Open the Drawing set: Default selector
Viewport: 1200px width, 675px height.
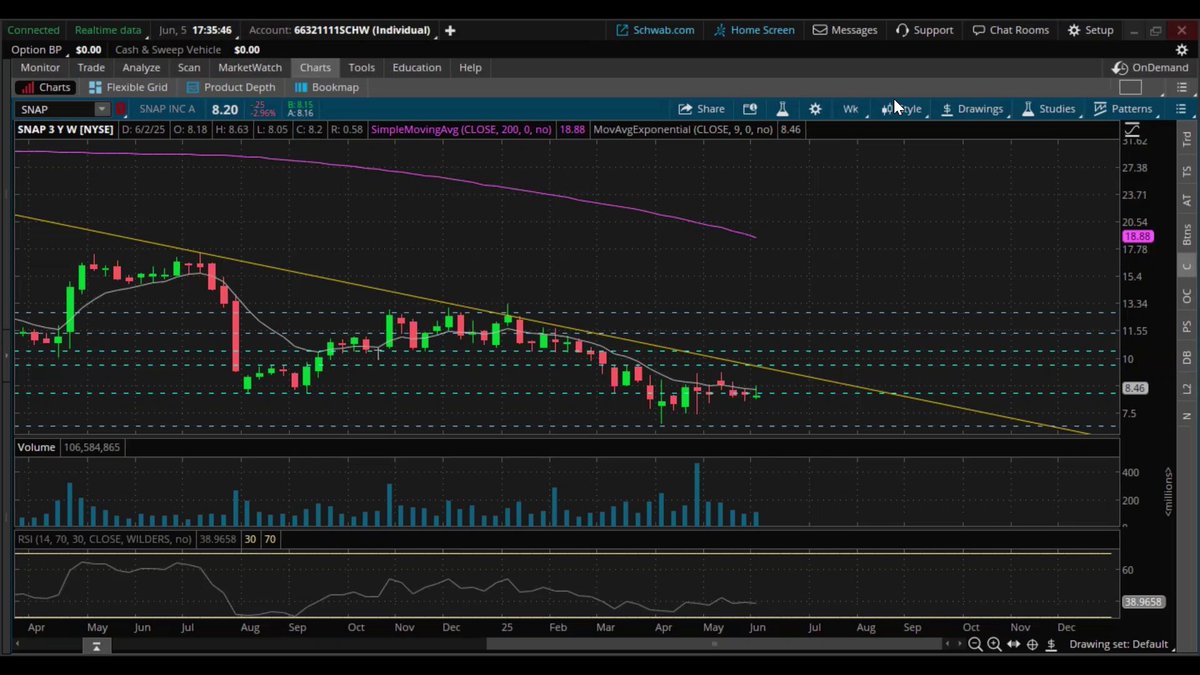(x=1119, y=645)
